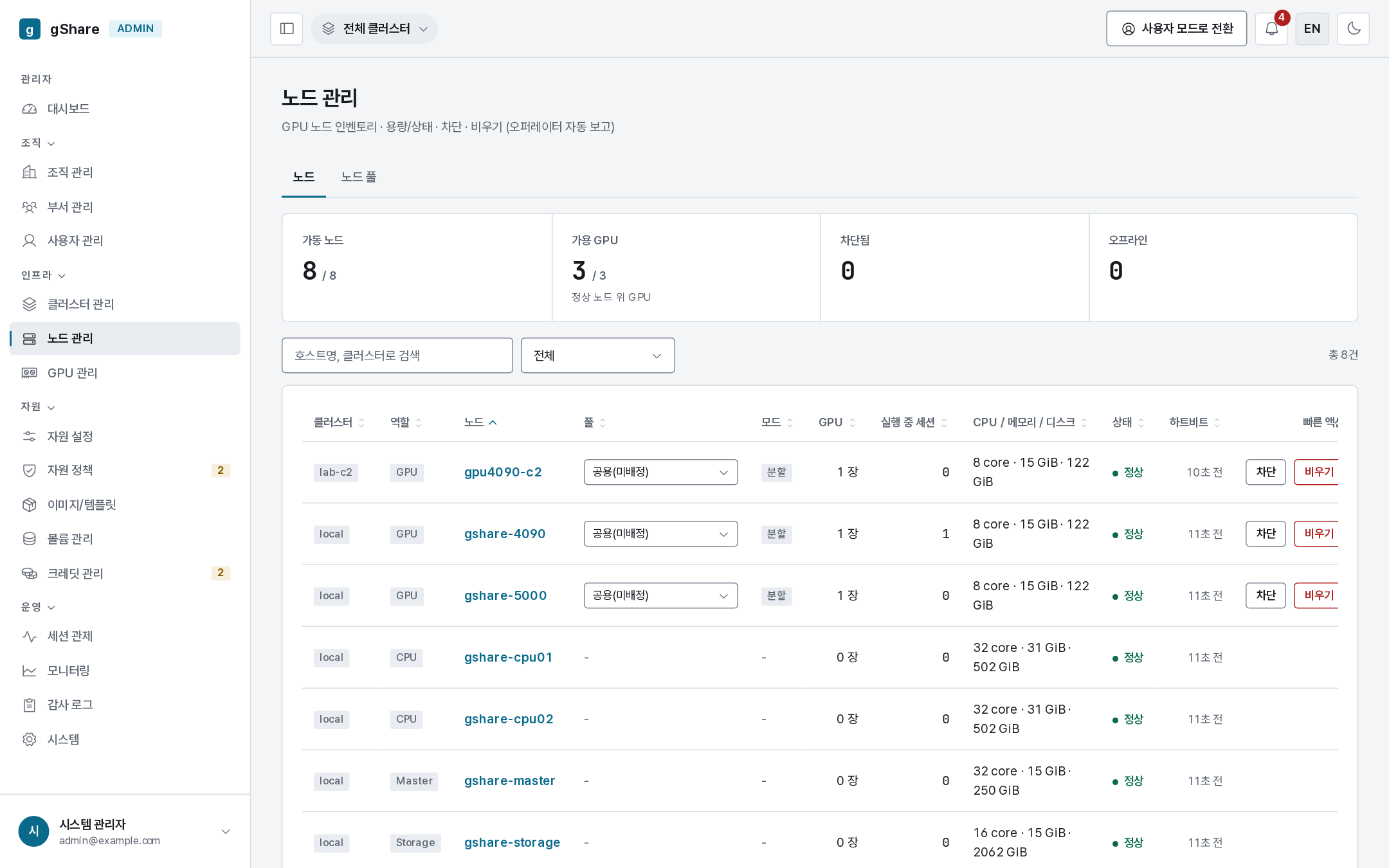
Task: Open pool dropdown for gshare-4090
Action: click(x=660, y=534)
